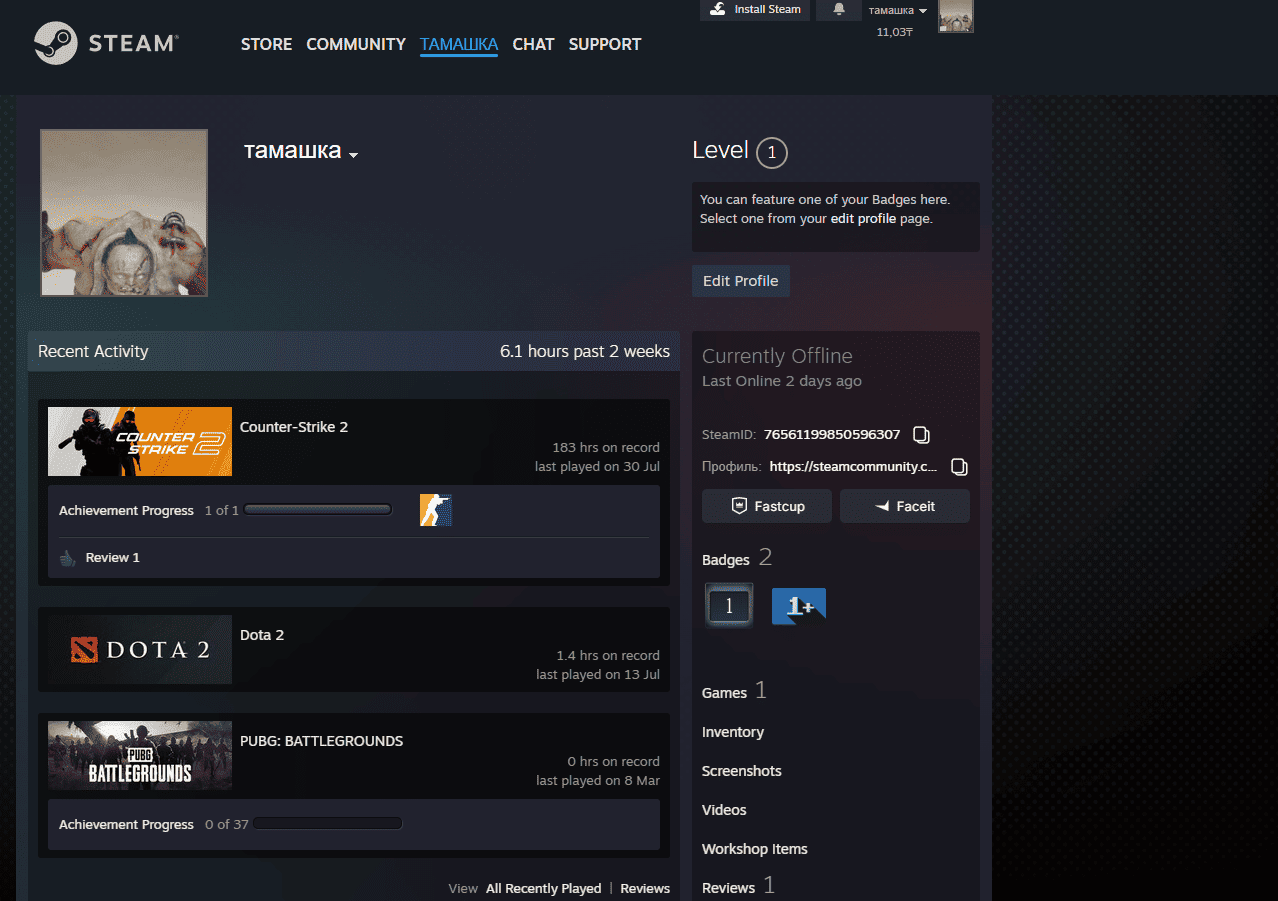Click the PUBG achievement progress bar
1278x901 pixels.
327,824
